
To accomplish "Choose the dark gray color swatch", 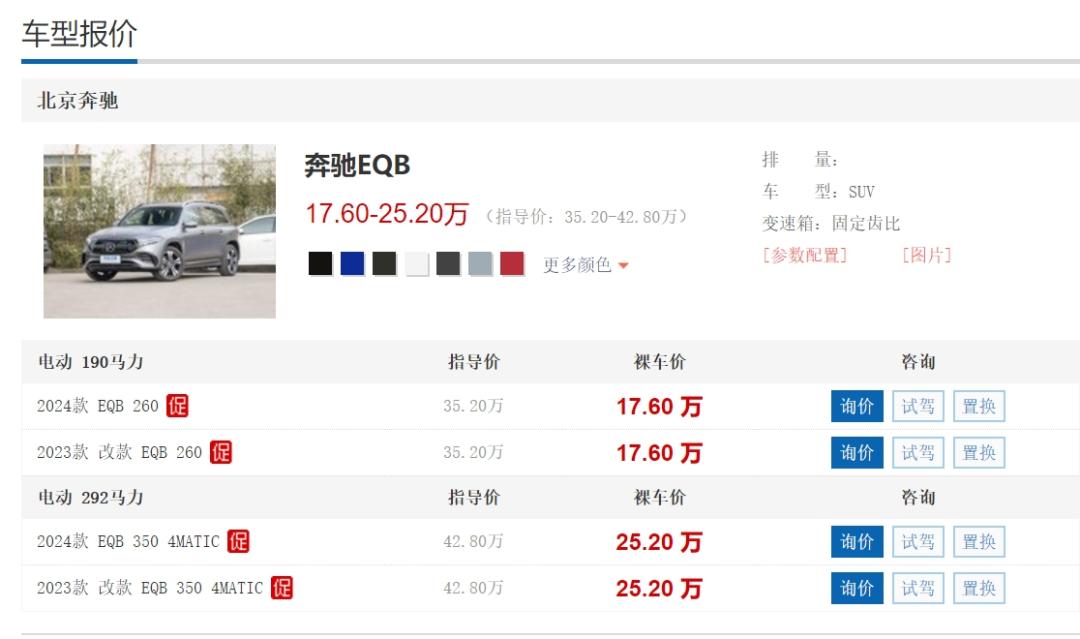I will tap(448, 264).
